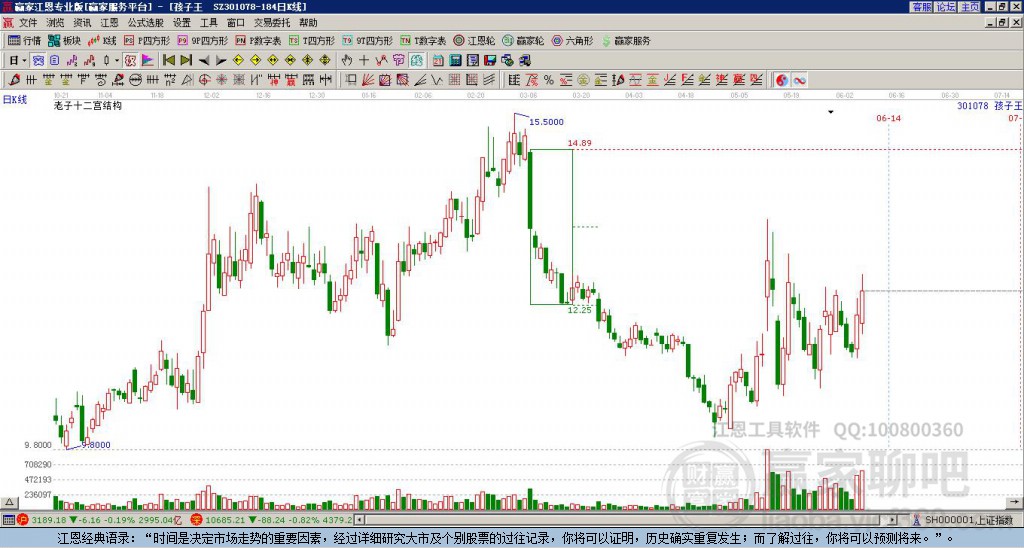This screenshot has width=1024, height=548.
Task: Open the calendar icon in toolbar
Action: [438, 60]
